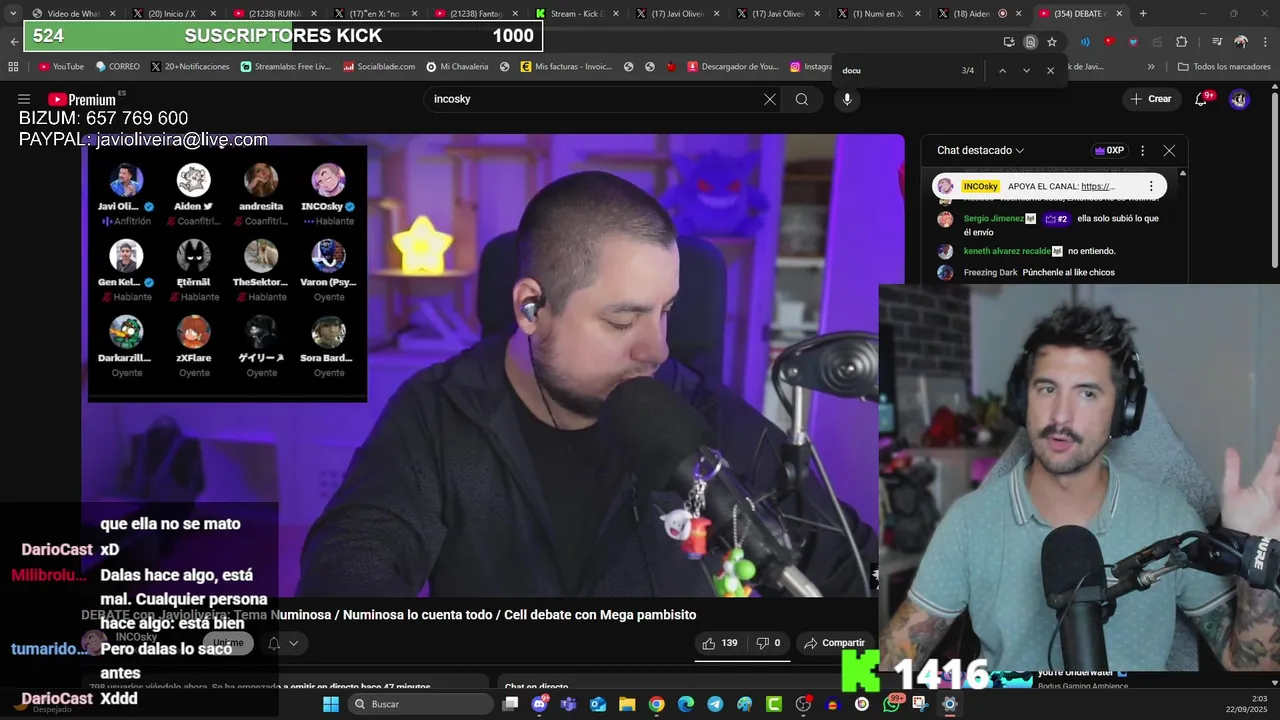Select Sergio Jimenez's chat message

(1050, 225)
